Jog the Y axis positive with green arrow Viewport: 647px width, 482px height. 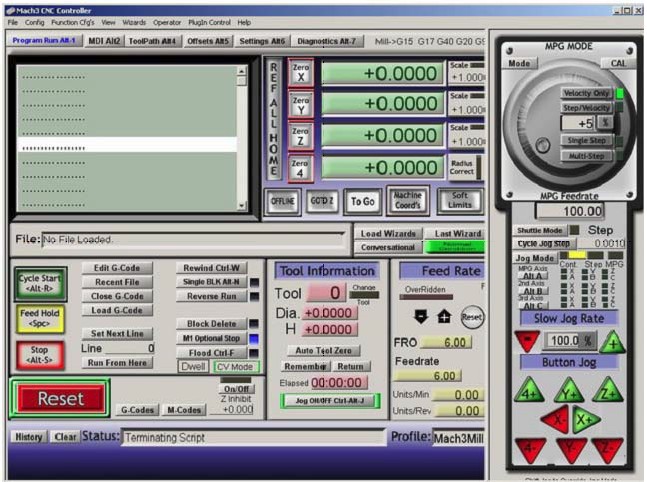click(569, 390)
